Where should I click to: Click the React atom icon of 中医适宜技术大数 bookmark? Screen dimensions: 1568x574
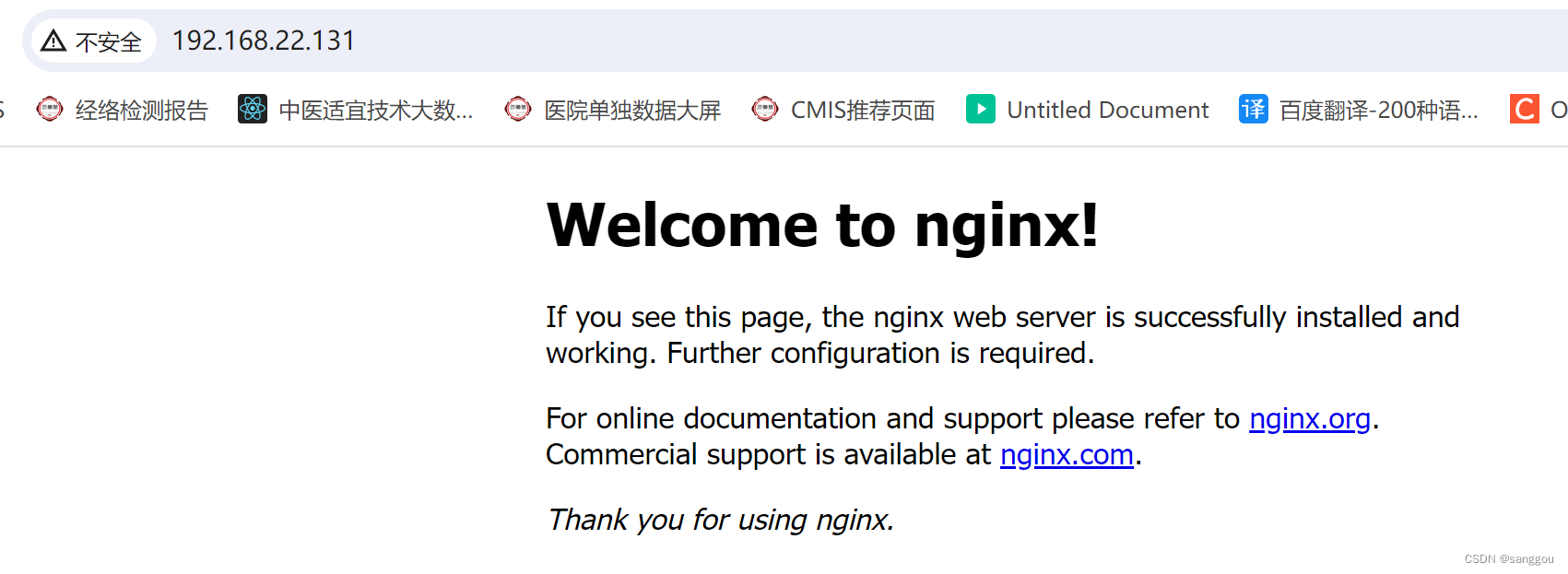(x=253, y=110)
